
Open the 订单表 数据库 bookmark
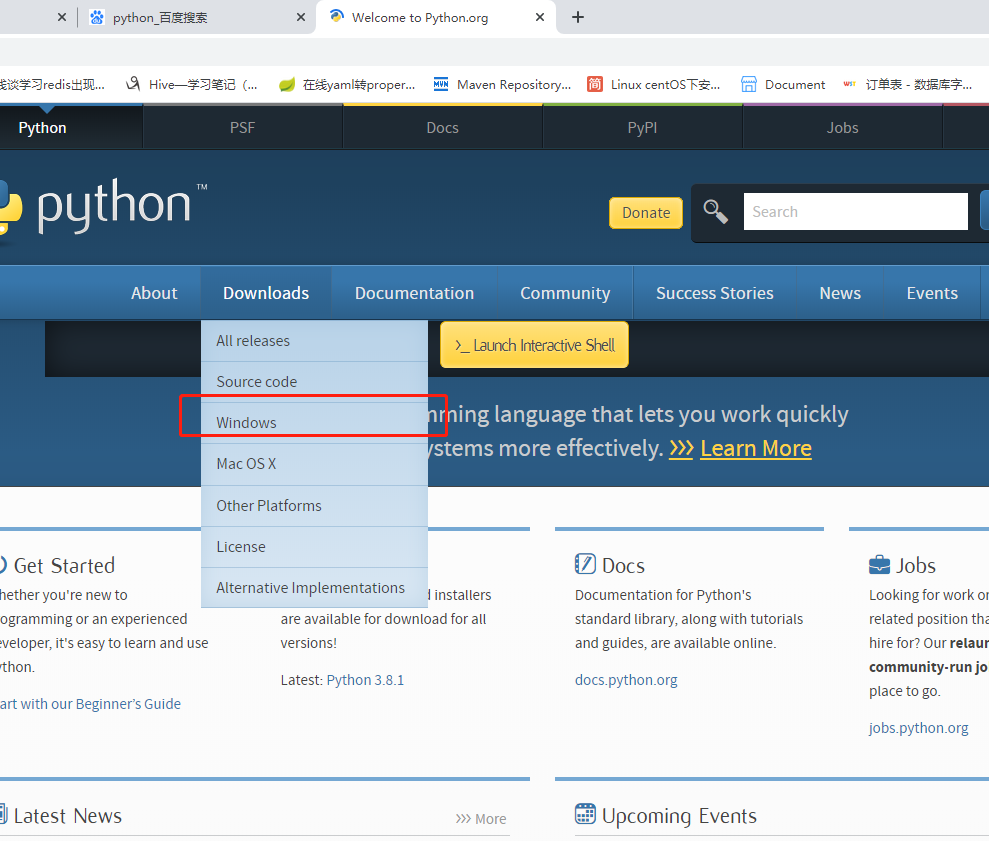point(908,85)
